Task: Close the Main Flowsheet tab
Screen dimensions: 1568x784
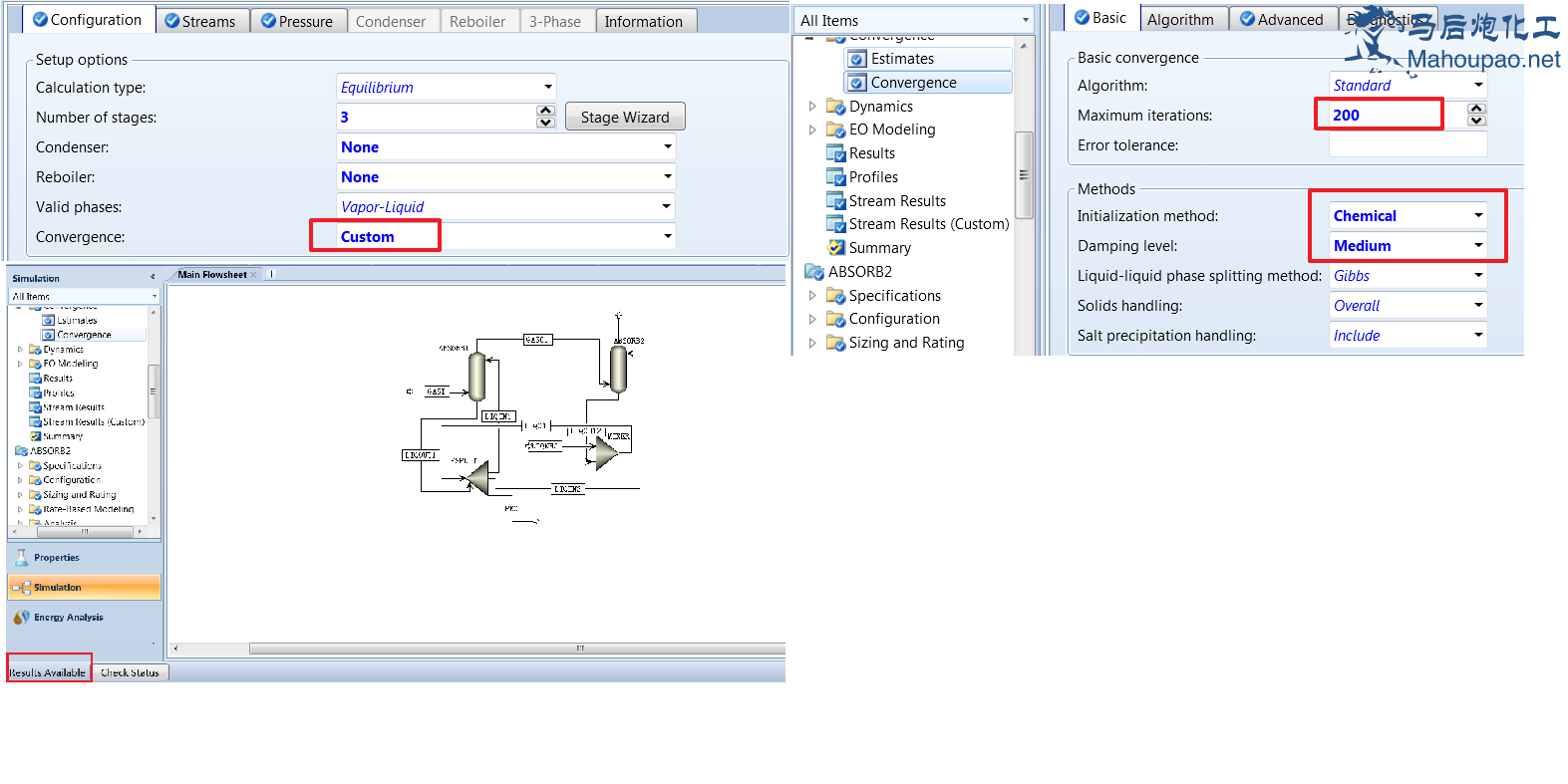Action: (254, 275)
